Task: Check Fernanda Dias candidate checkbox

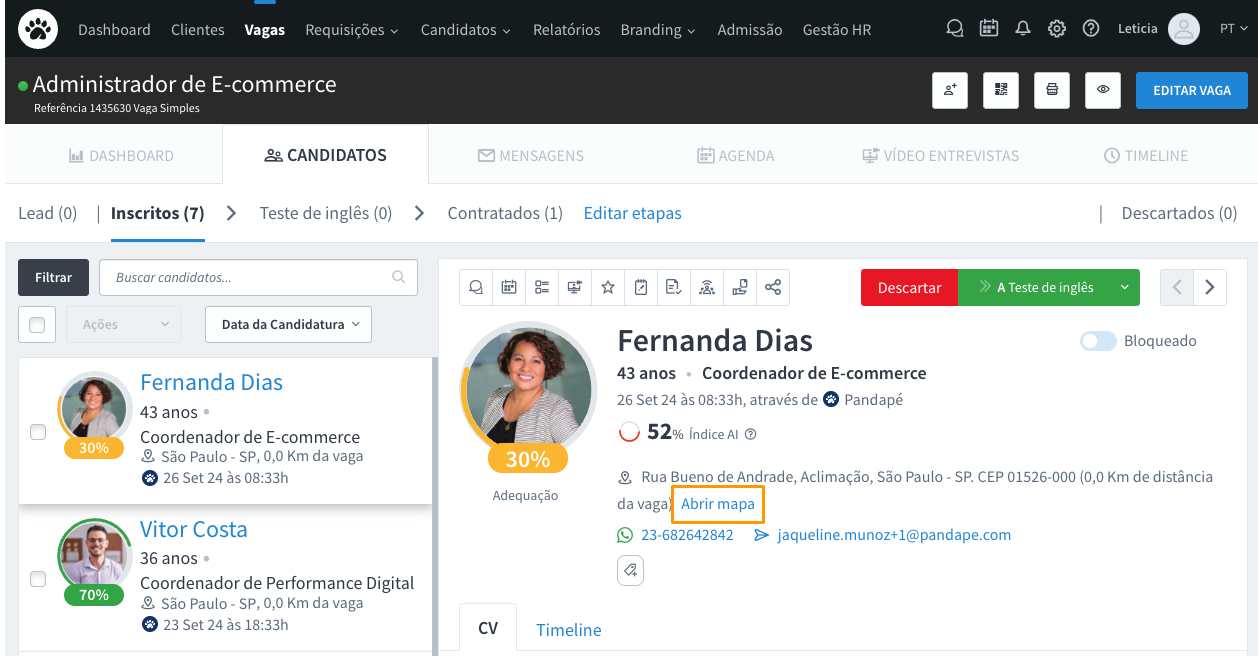Action: tap(38, 432)
